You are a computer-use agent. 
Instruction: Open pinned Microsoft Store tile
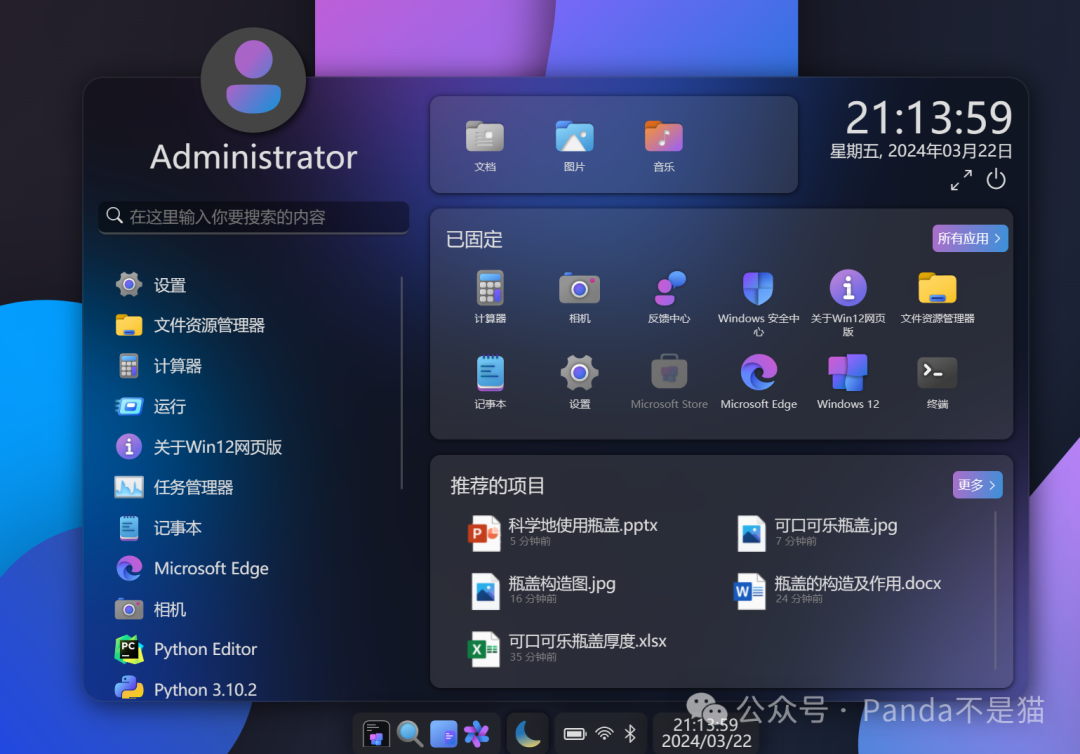coord(669,382)
